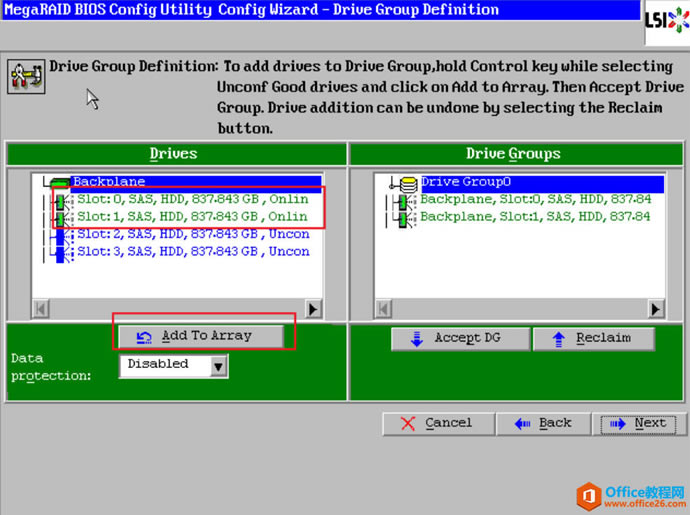Click the Add To Array button
The width and height of the screenshot is (690, 515).
[x=201, y=336]
